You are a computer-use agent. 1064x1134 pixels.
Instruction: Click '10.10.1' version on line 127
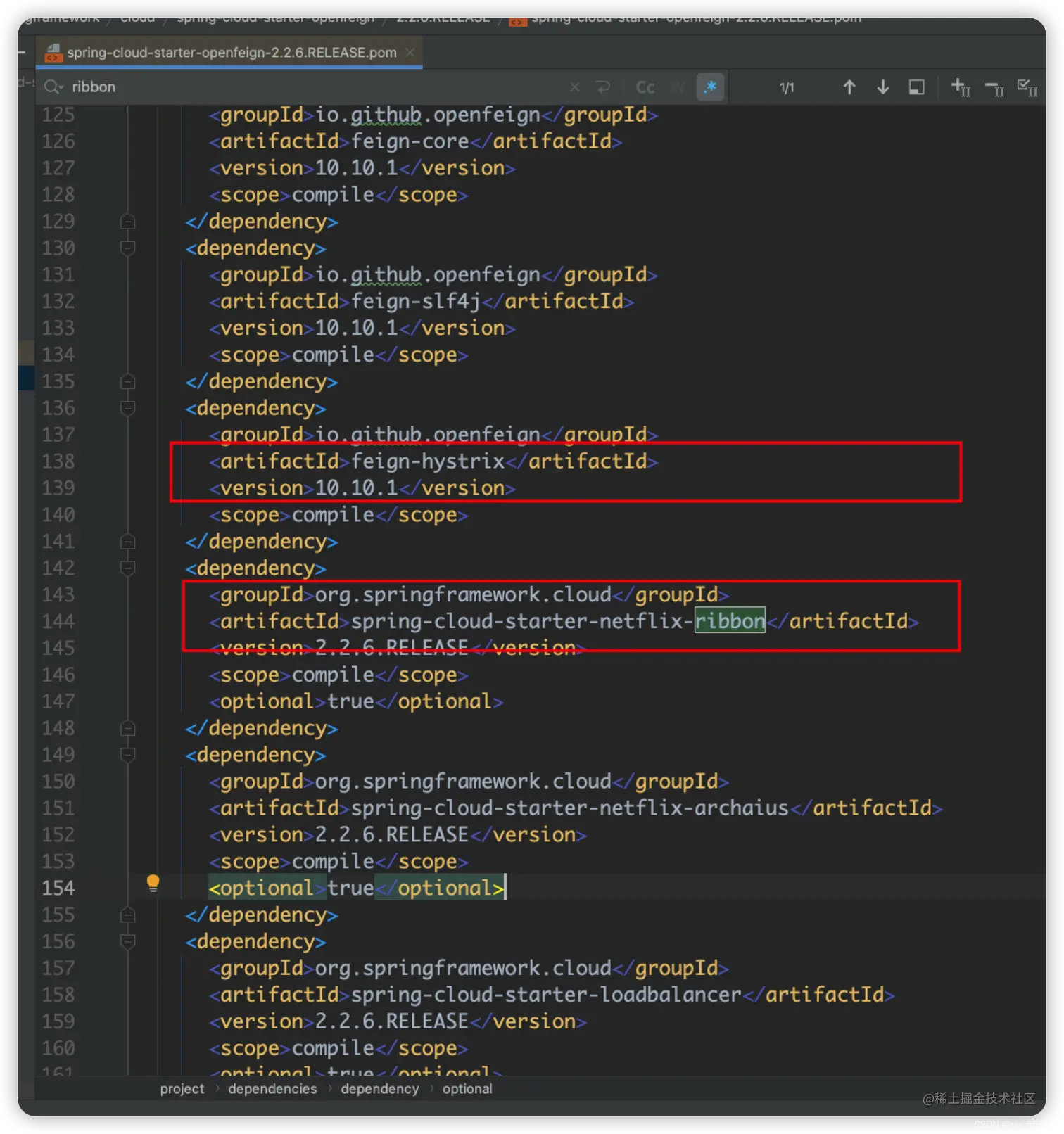pos(357,168)
